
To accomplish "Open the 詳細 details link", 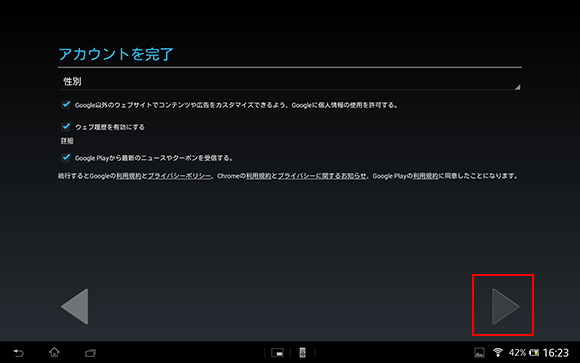I will click(x=67, y=141).
